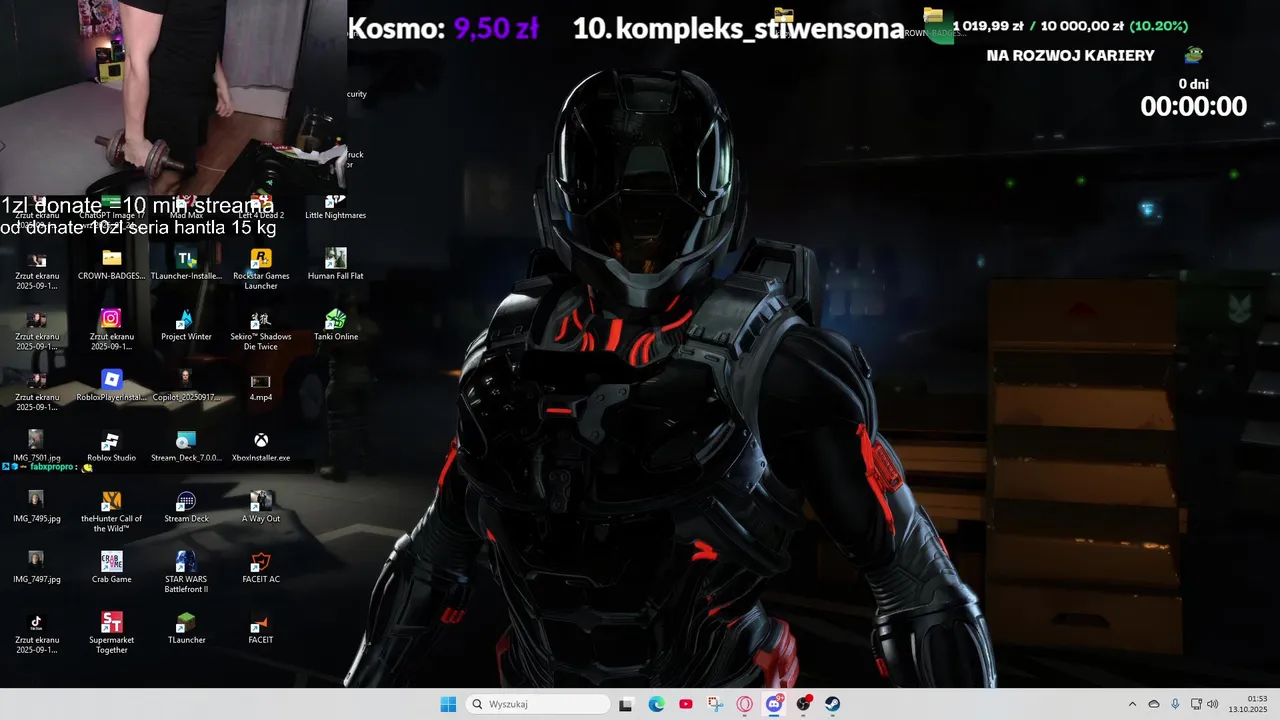Launch the Supermarket Together shortcut

pos(112,634)
